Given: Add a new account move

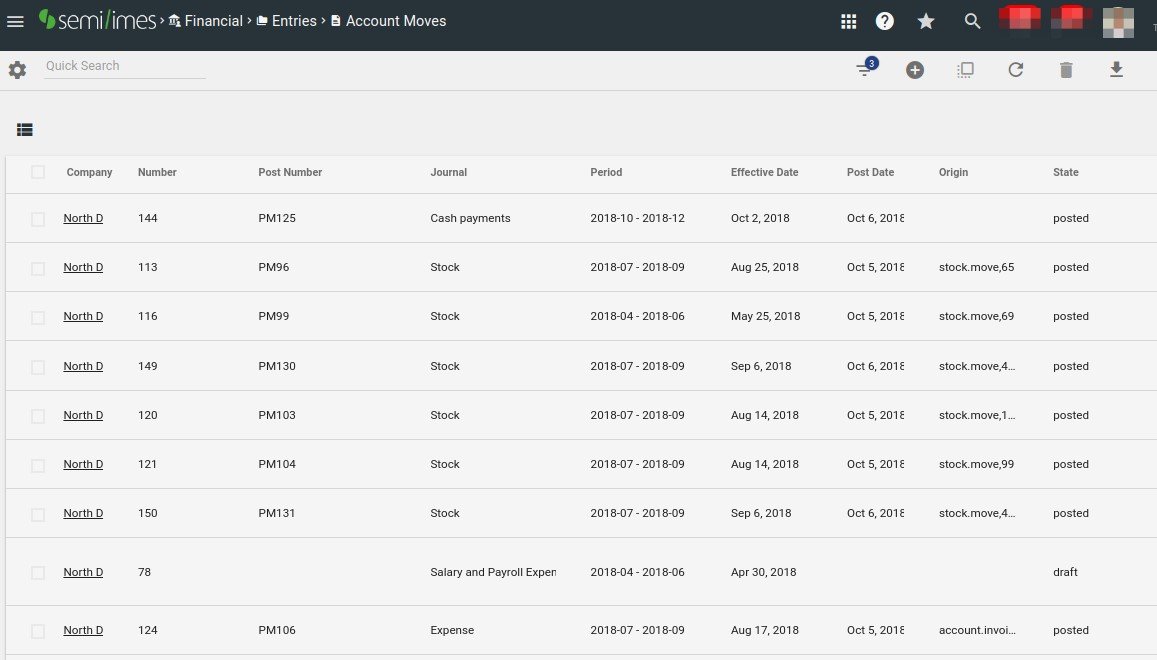Looking at the screenshot, I should [915, 70].
